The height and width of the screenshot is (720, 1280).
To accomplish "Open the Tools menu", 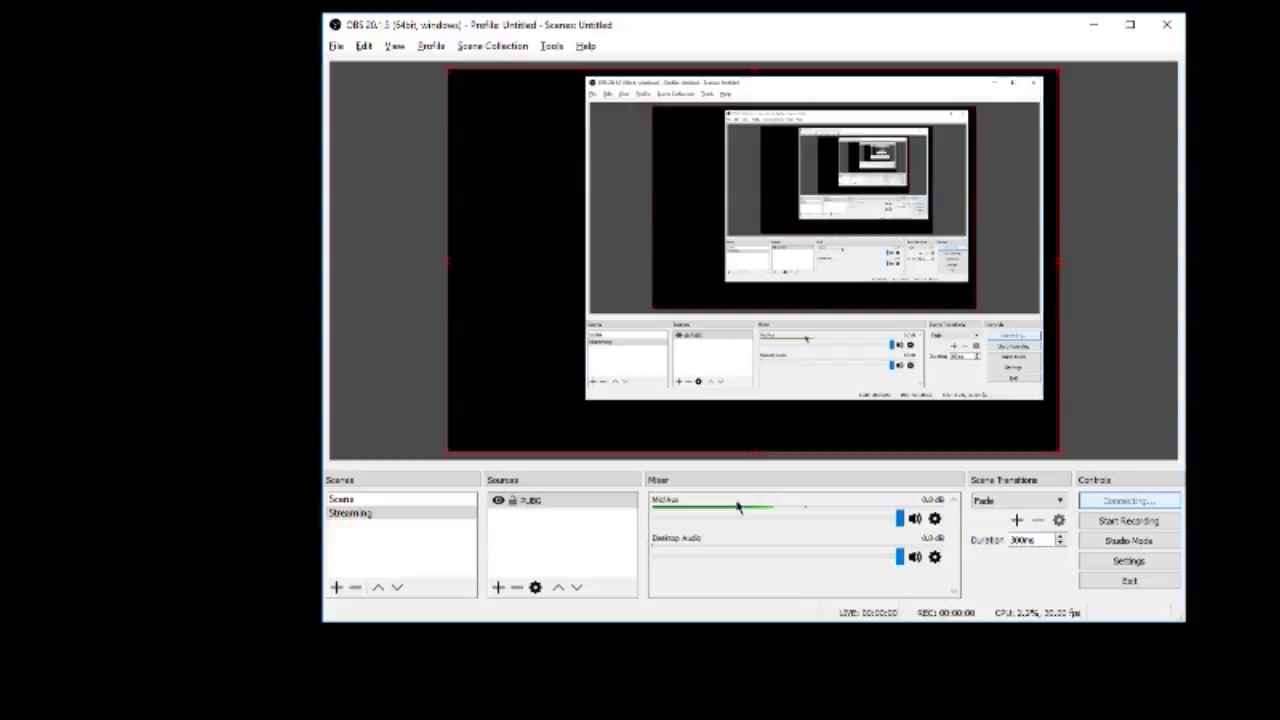I will point(552,46).
